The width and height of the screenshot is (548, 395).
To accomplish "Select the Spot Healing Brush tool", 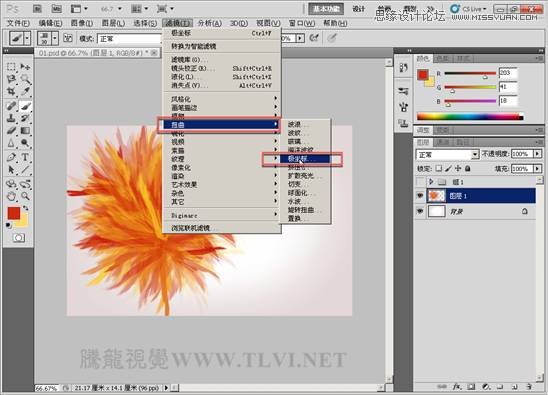I will (x=11, y=105).
